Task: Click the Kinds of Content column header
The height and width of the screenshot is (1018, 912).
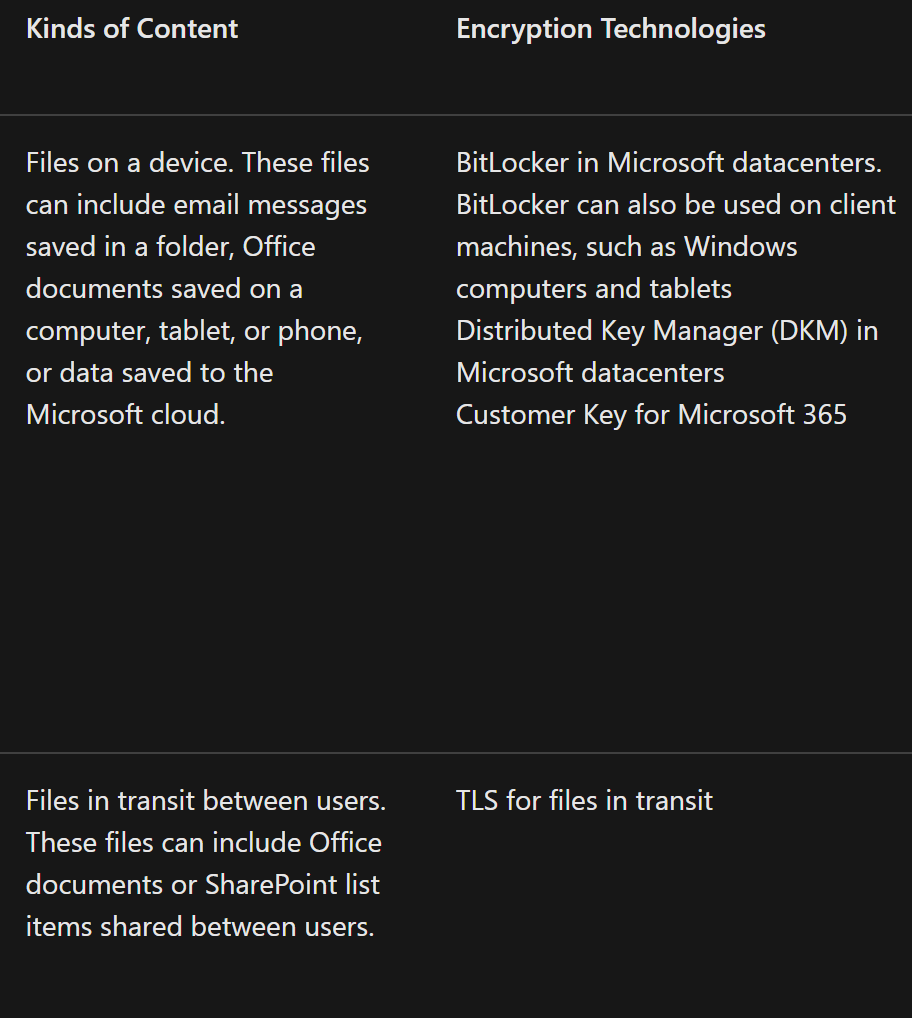Action: [x=132, y=29]
